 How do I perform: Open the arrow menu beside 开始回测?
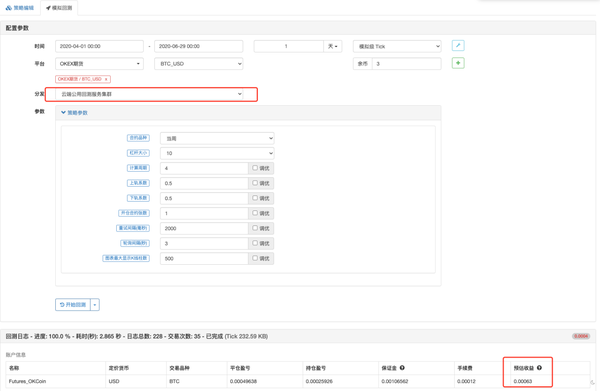pos(95,305)
